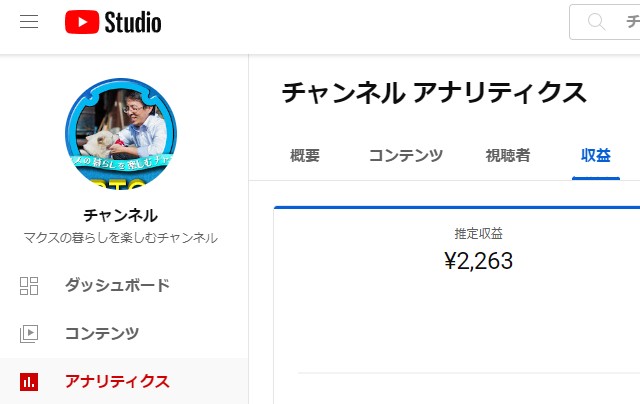This screenshot has height=404, width=640.
Task: Click the red Analytics bar chart icon
Action: point(29,382)
